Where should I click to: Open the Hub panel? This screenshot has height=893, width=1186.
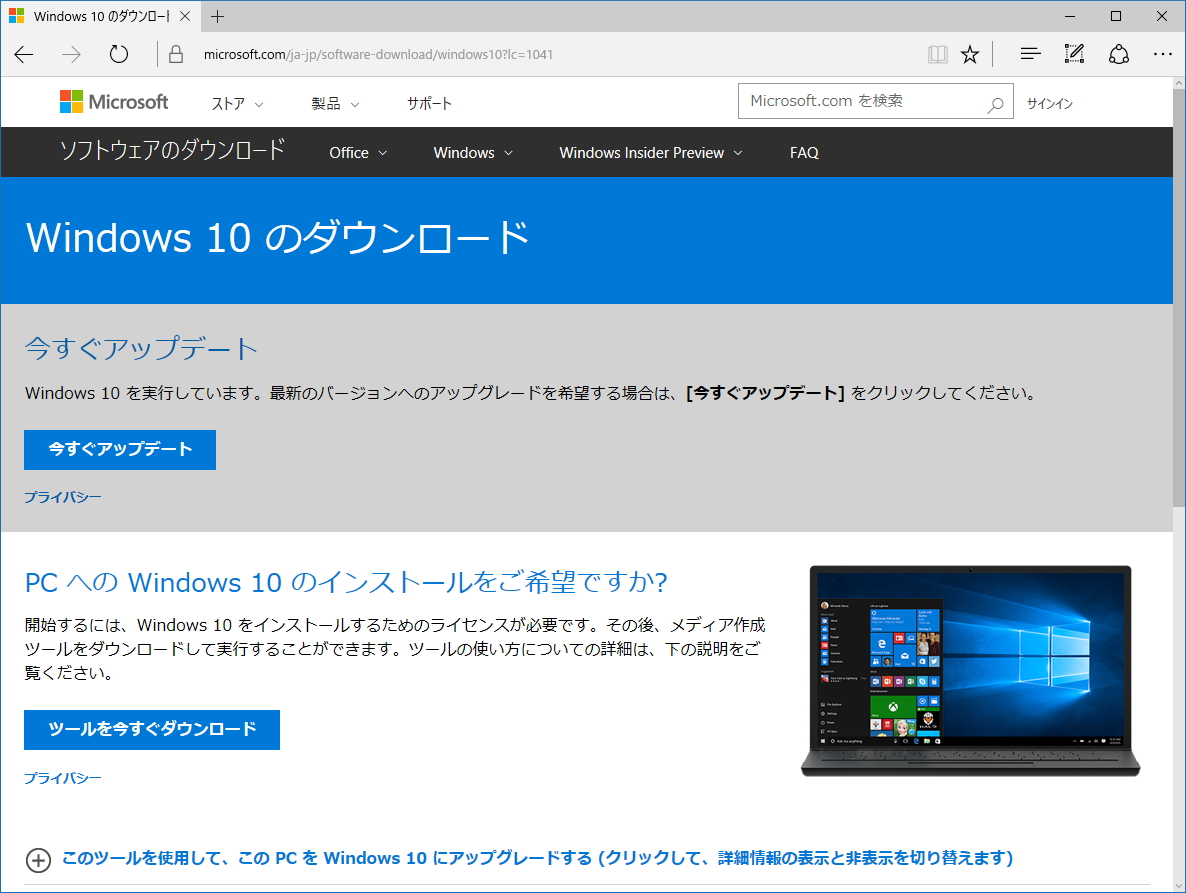pos(1029,54)
